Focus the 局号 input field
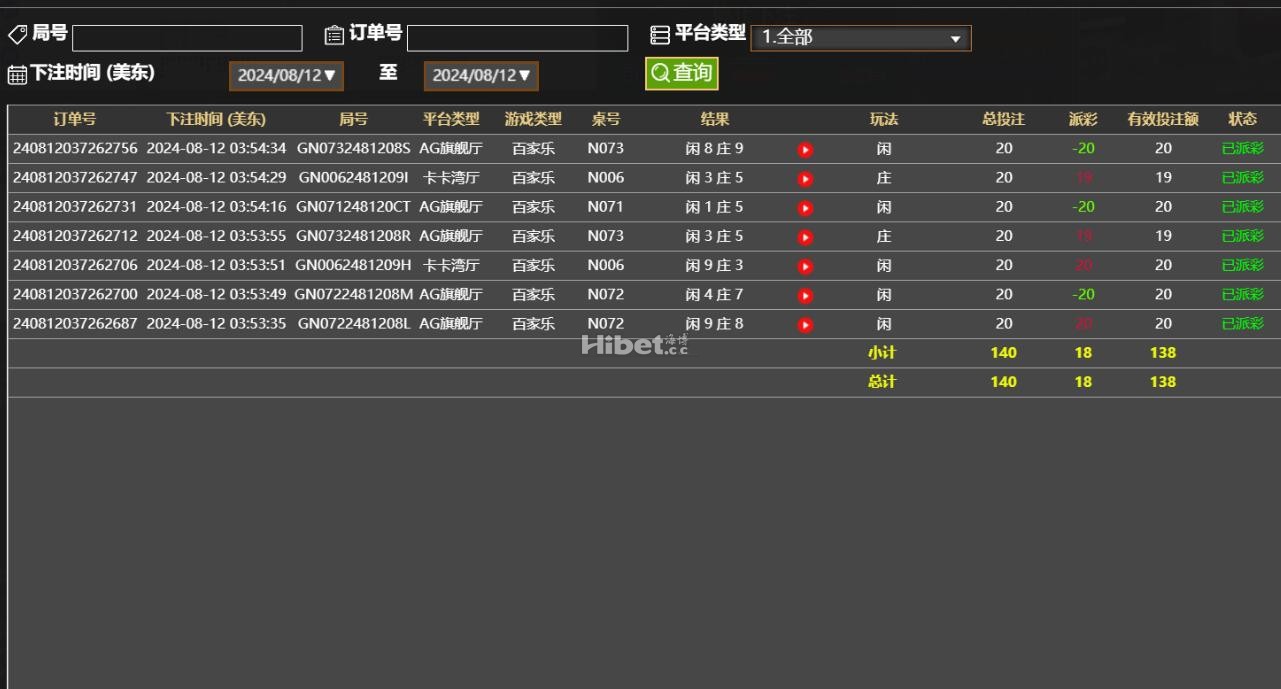Image resolution: width=1281 pixels, height=689 pixels. (x=187, y=38)
